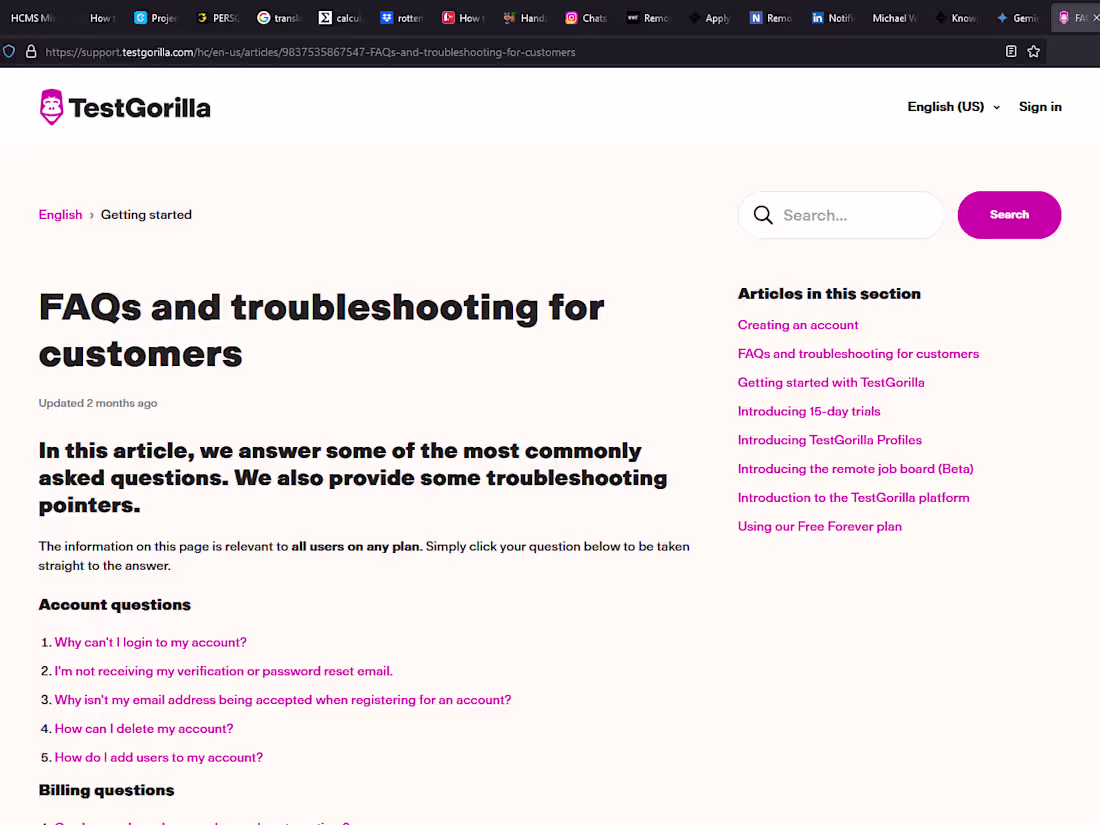Toggle reader view icon in address bar

1011,51
